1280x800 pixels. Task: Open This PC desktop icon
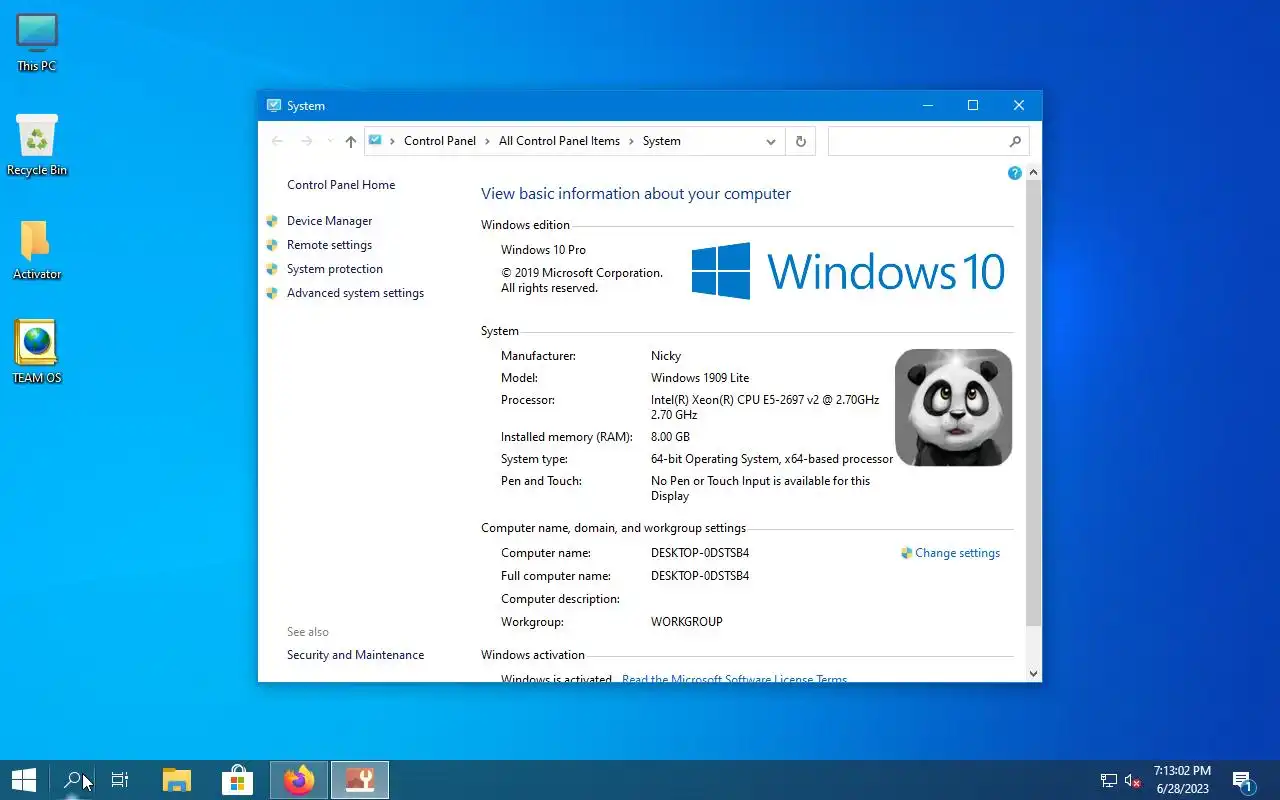click(37, 42)
